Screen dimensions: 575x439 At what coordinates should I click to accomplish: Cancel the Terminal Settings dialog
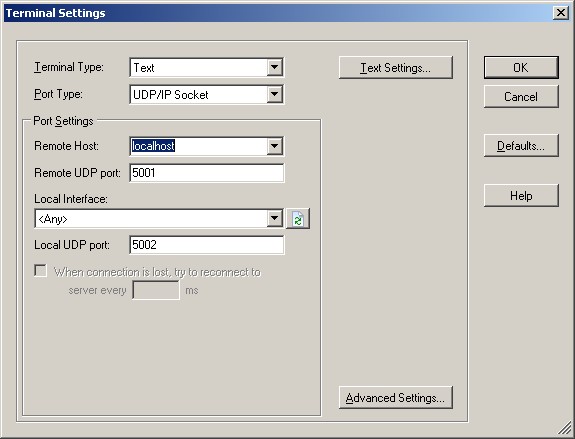(521, 96)
